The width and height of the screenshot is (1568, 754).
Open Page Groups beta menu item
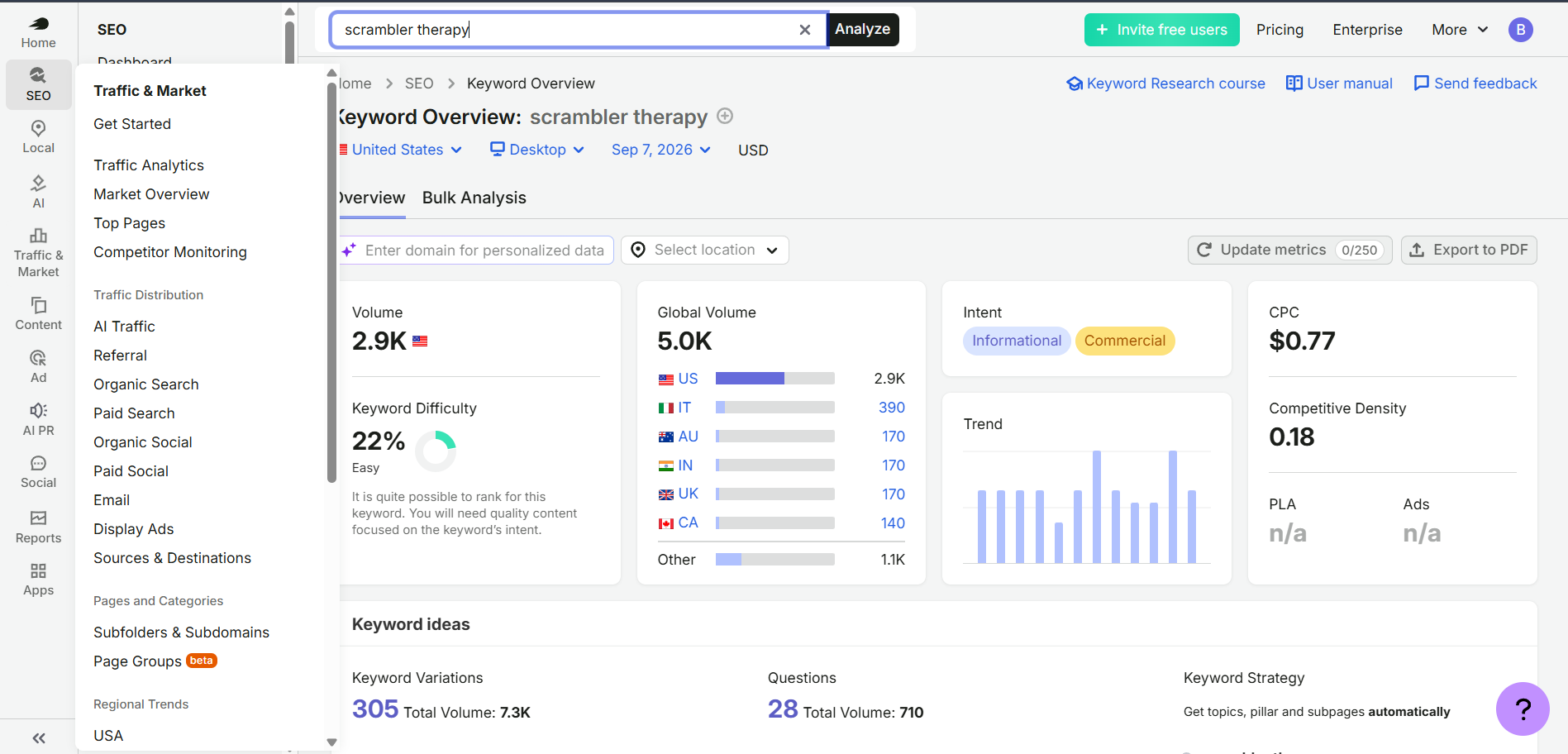155,661
